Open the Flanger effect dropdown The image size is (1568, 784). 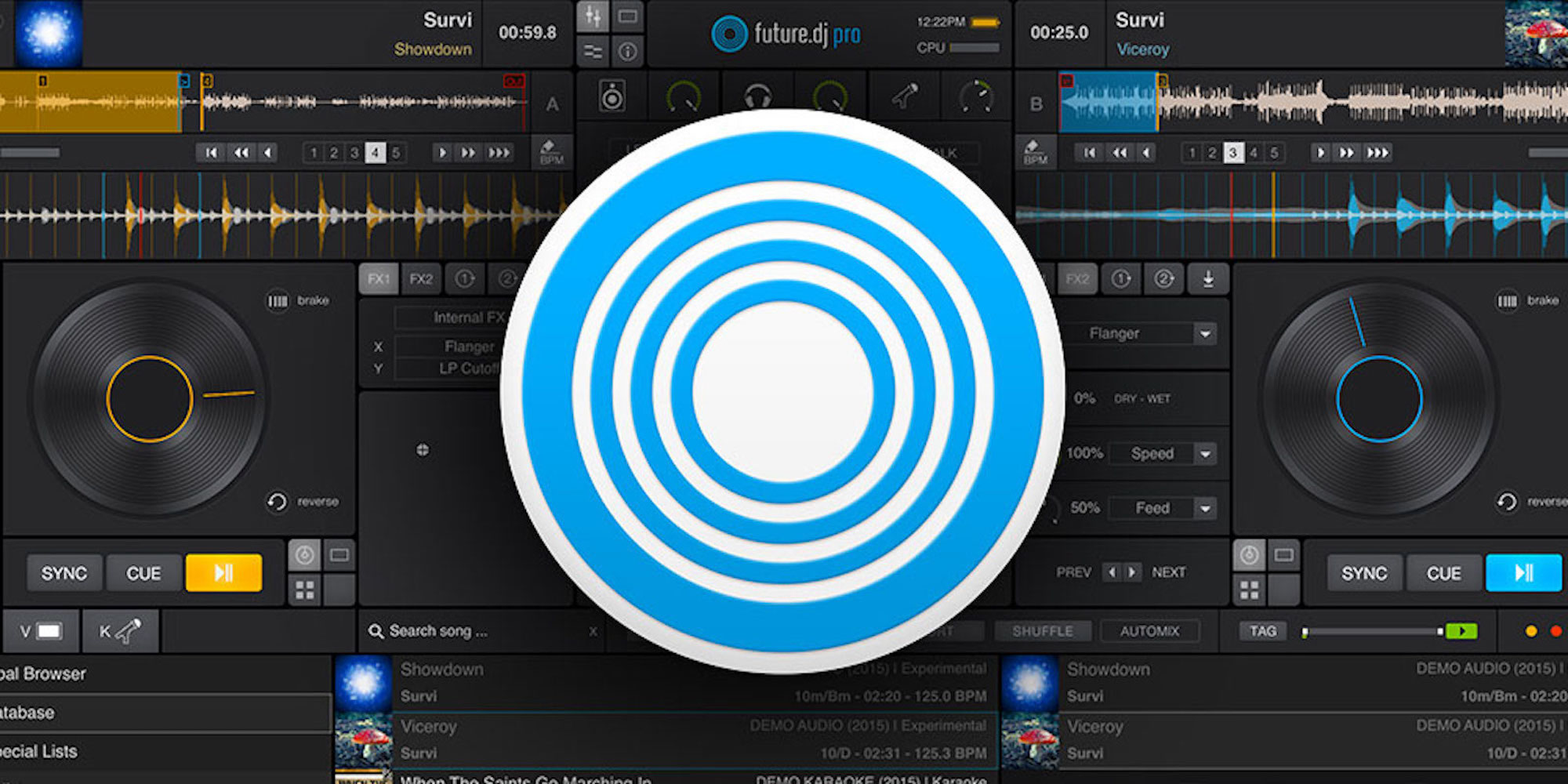coord(1205,334)
